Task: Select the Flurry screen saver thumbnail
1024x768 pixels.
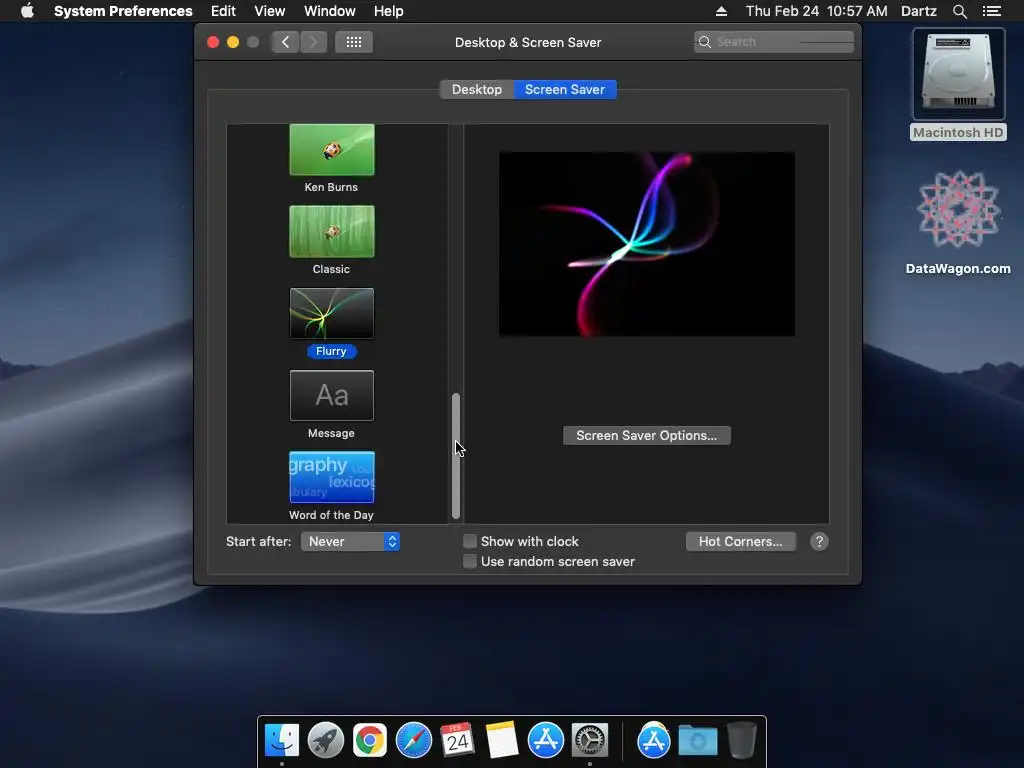Action: pos(332,313)
